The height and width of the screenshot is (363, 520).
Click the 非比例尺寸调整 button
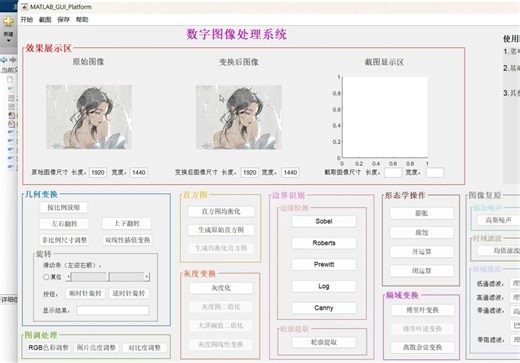64,240
